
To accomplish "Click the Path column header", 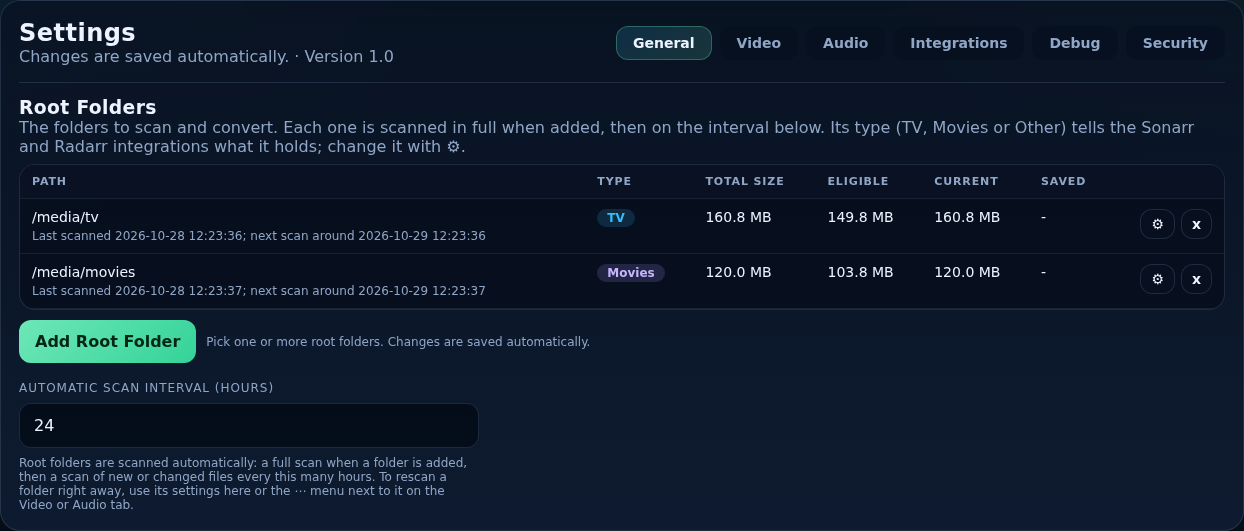I will pos(49,181).
